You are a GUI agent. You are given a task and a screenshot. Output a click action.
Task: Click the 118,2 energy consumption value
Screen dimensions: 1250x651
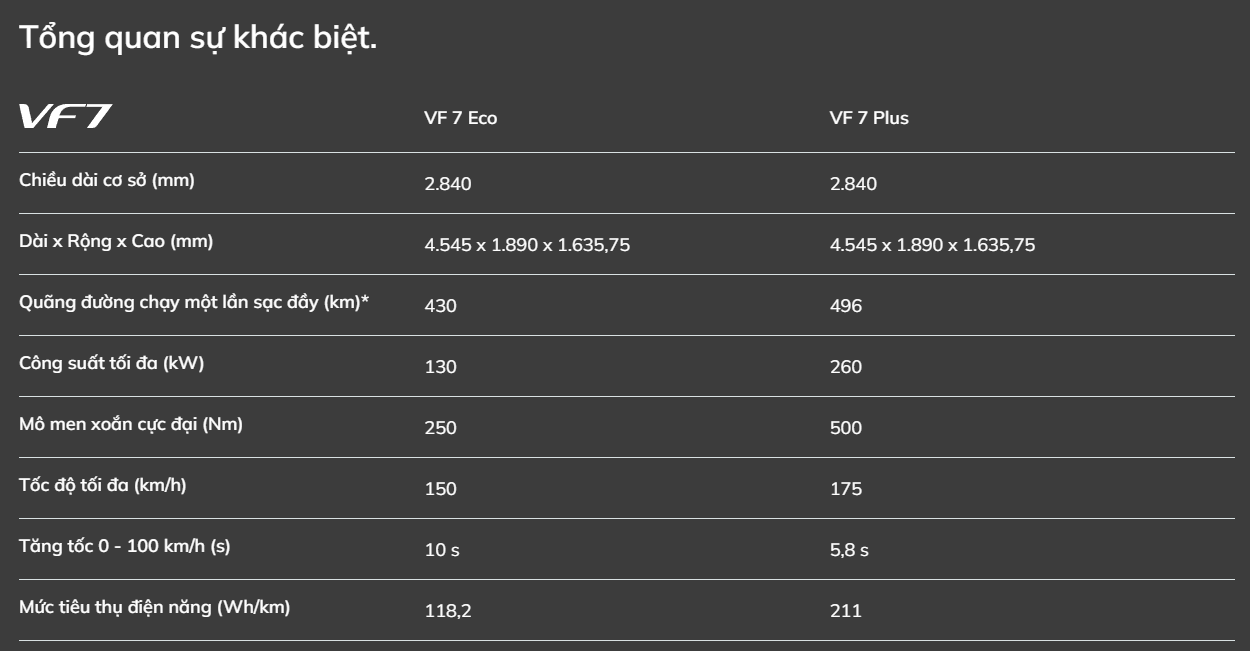coord(447,611)
